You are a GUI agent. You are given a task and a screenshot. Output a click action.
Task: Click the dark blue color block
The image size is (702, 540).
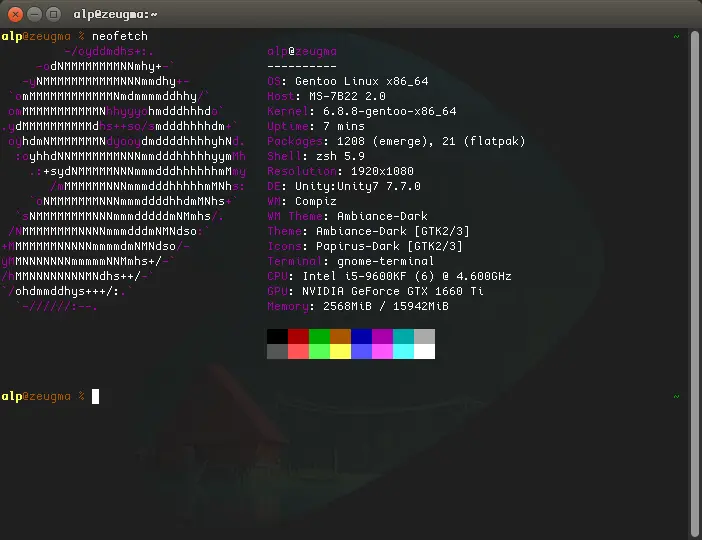[x=362, y=336]
